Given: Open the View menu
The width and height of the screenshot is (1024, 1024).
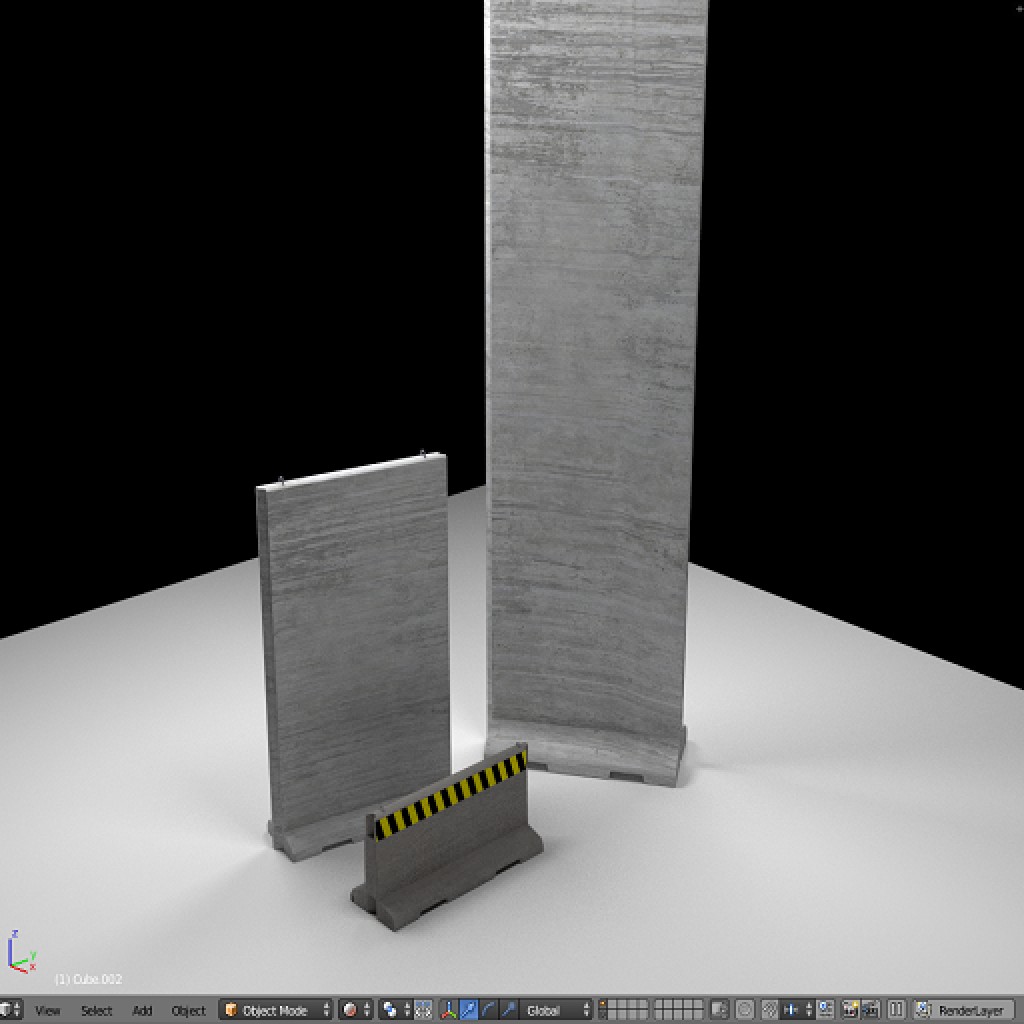Looking at the screenshot, I should [x=48, y=1011].
